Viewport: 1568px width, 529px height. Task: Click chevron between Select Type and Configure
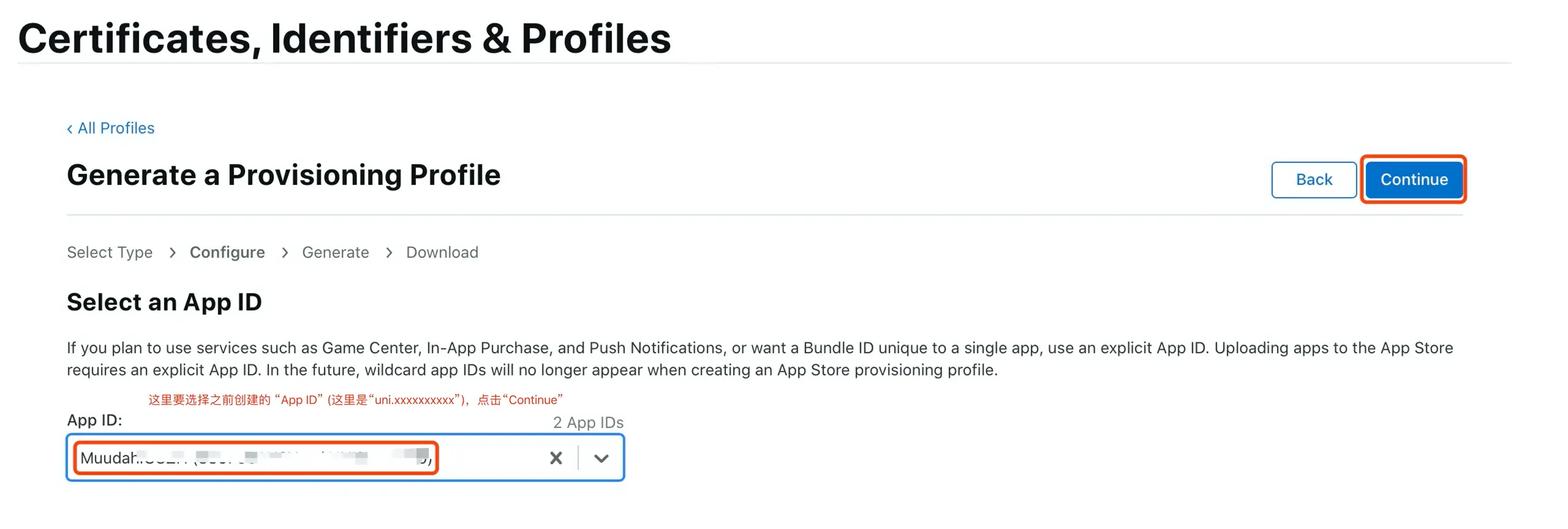tap(172, 253)
